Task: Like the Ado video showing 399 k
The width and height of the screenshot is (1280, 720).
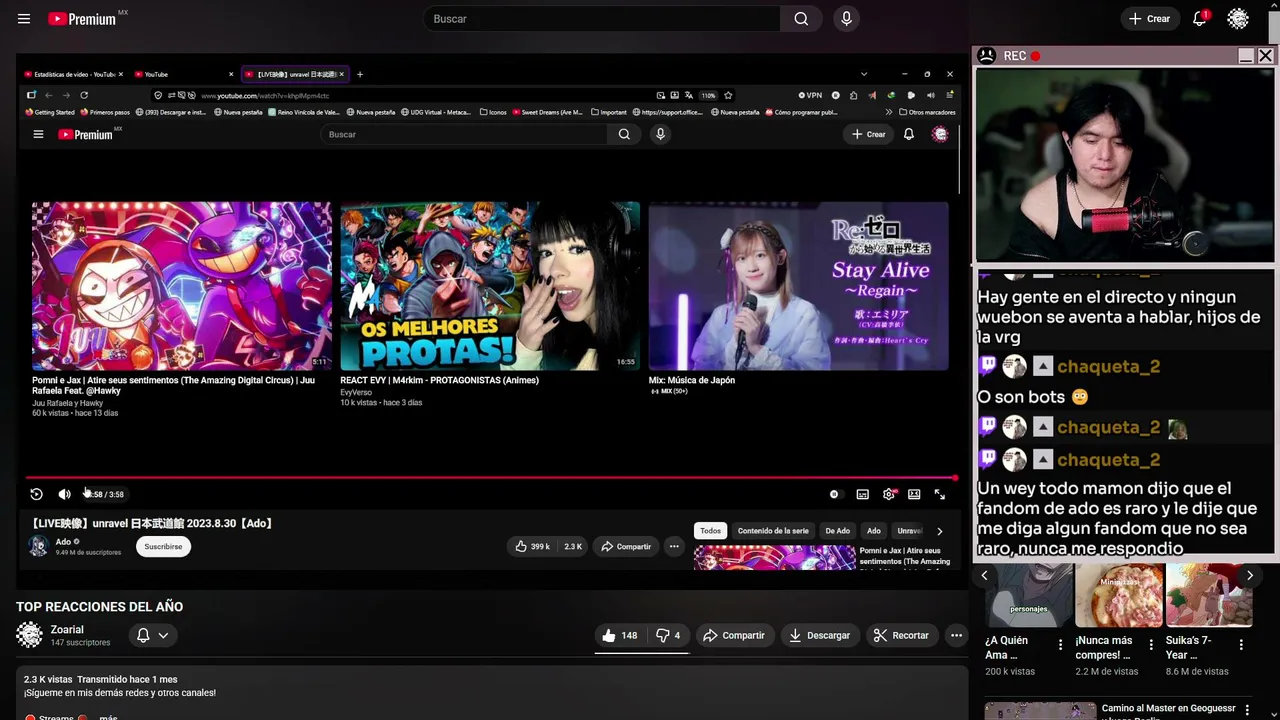Action: pos(533,546)
